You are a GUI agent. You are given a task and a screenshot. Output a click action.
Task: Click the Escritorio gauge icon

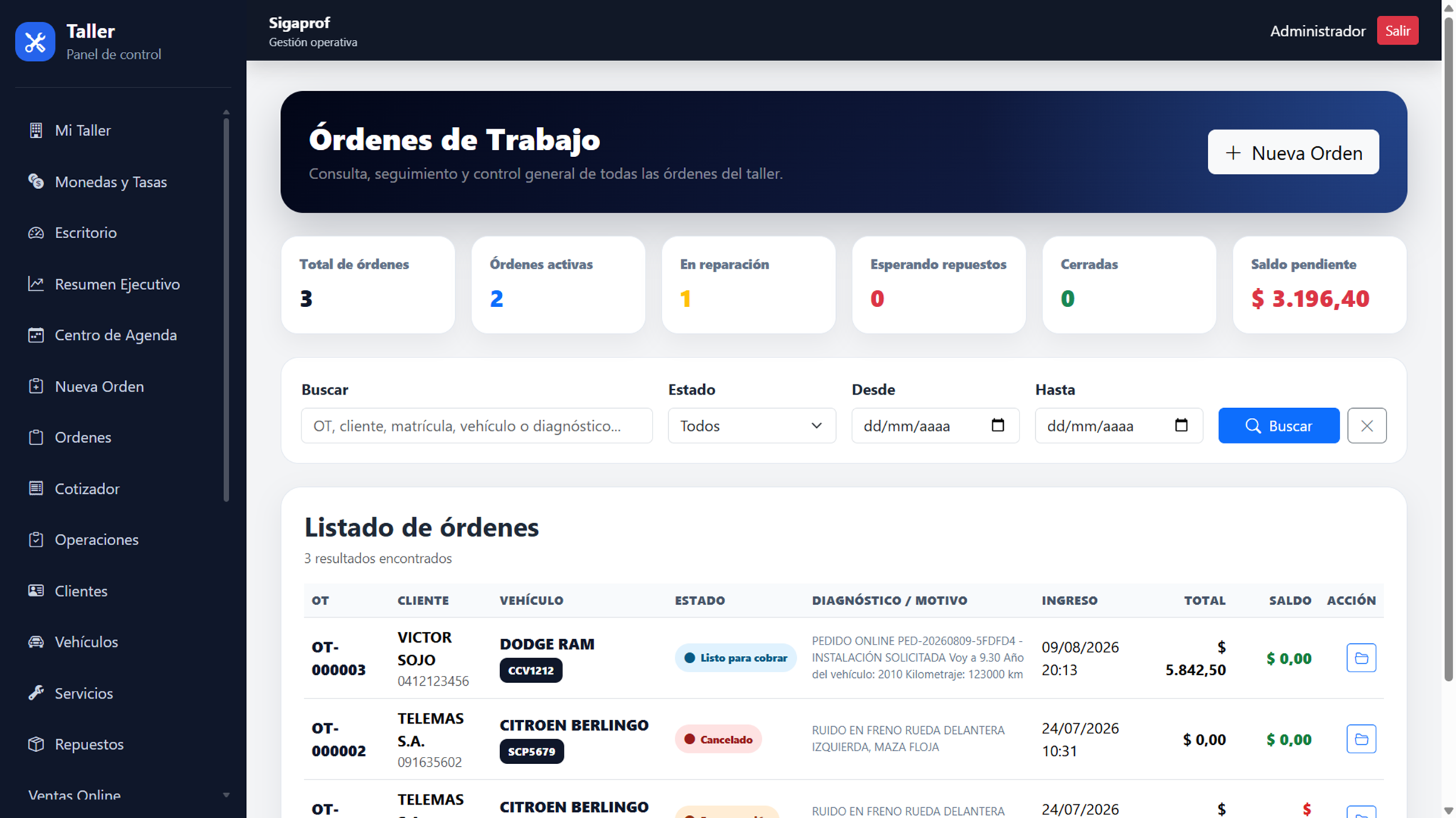point(36,232)
